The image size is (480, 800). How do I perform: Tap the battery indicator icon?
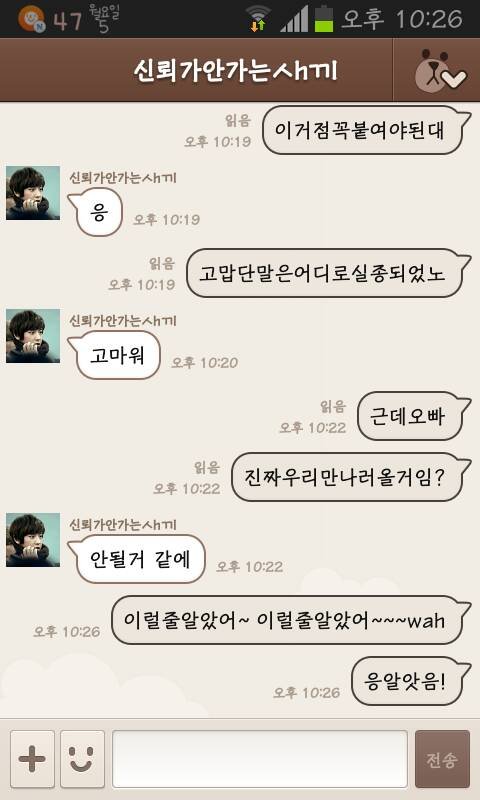[x=323, y=18]
